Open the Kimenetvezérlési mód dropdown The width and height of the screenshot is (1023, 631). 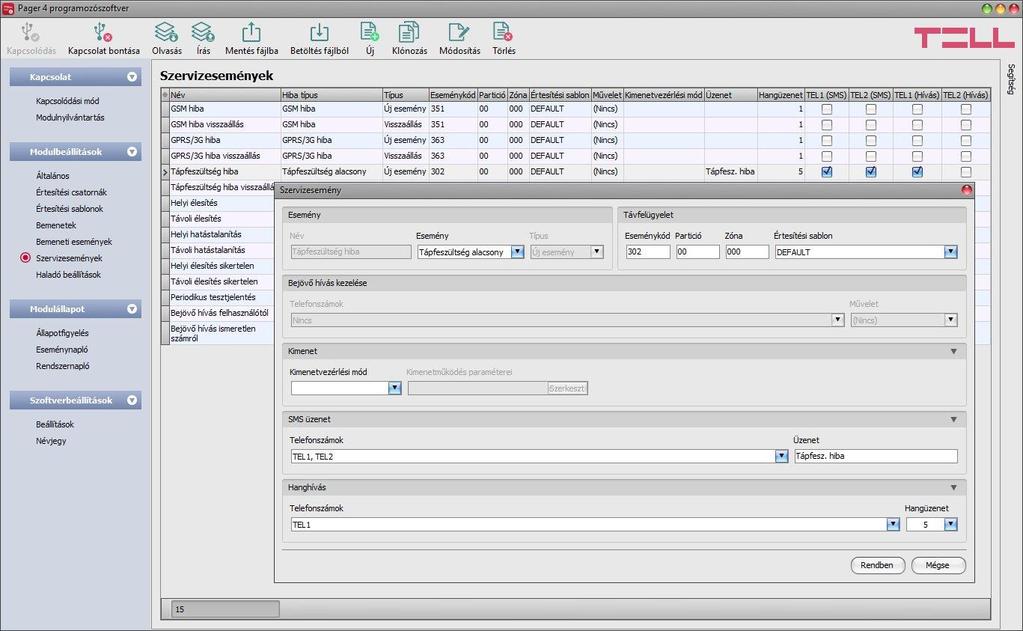[394, 388]
